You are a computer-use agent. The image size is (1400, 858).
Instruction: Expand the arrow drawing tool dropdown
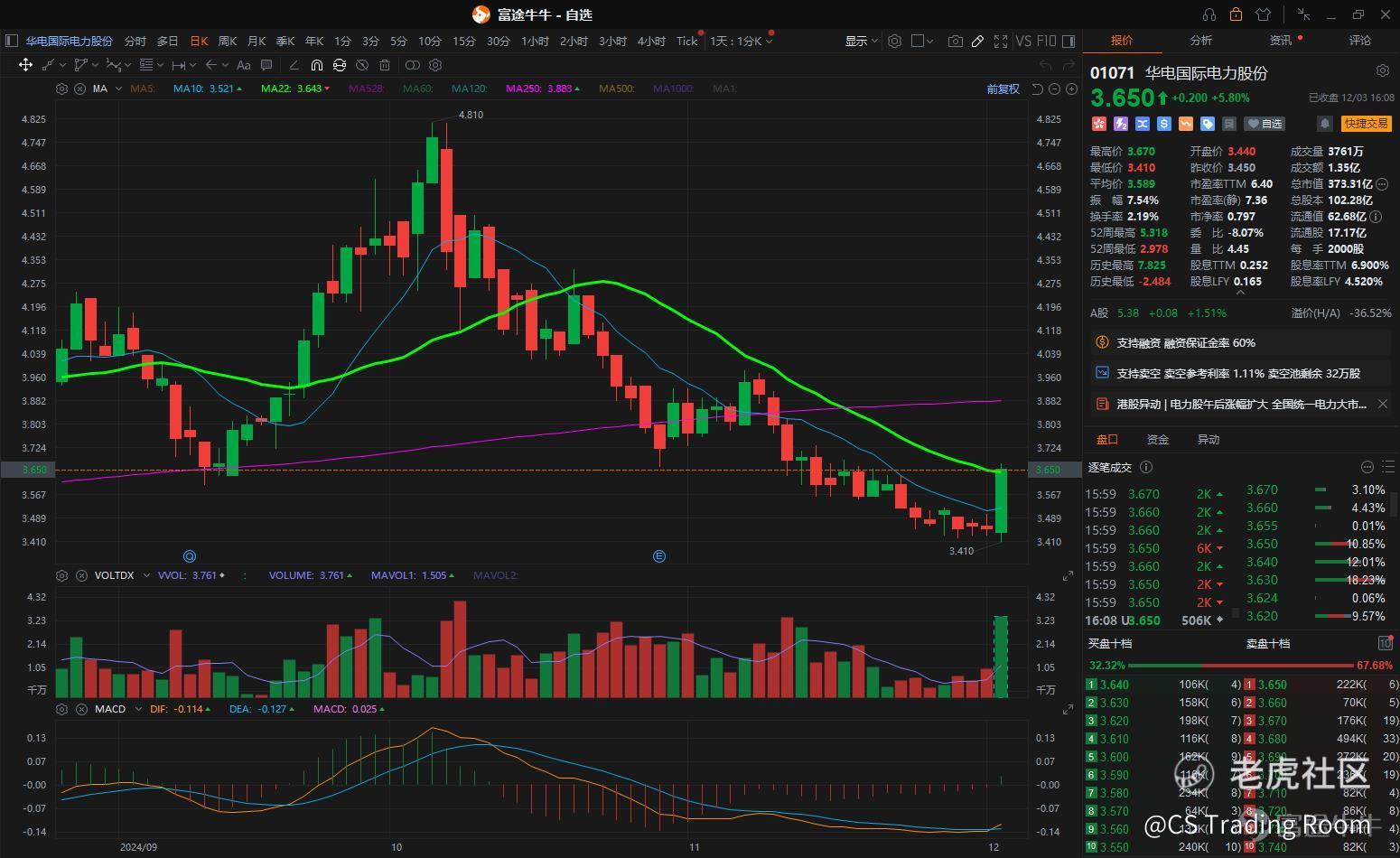(223, 65)
